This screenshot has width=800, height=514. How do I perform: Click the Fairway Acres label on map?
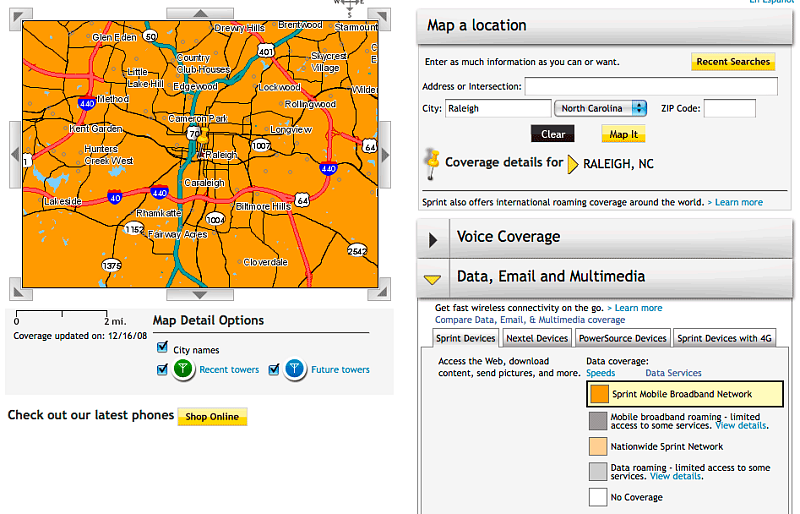pos(178,234)
